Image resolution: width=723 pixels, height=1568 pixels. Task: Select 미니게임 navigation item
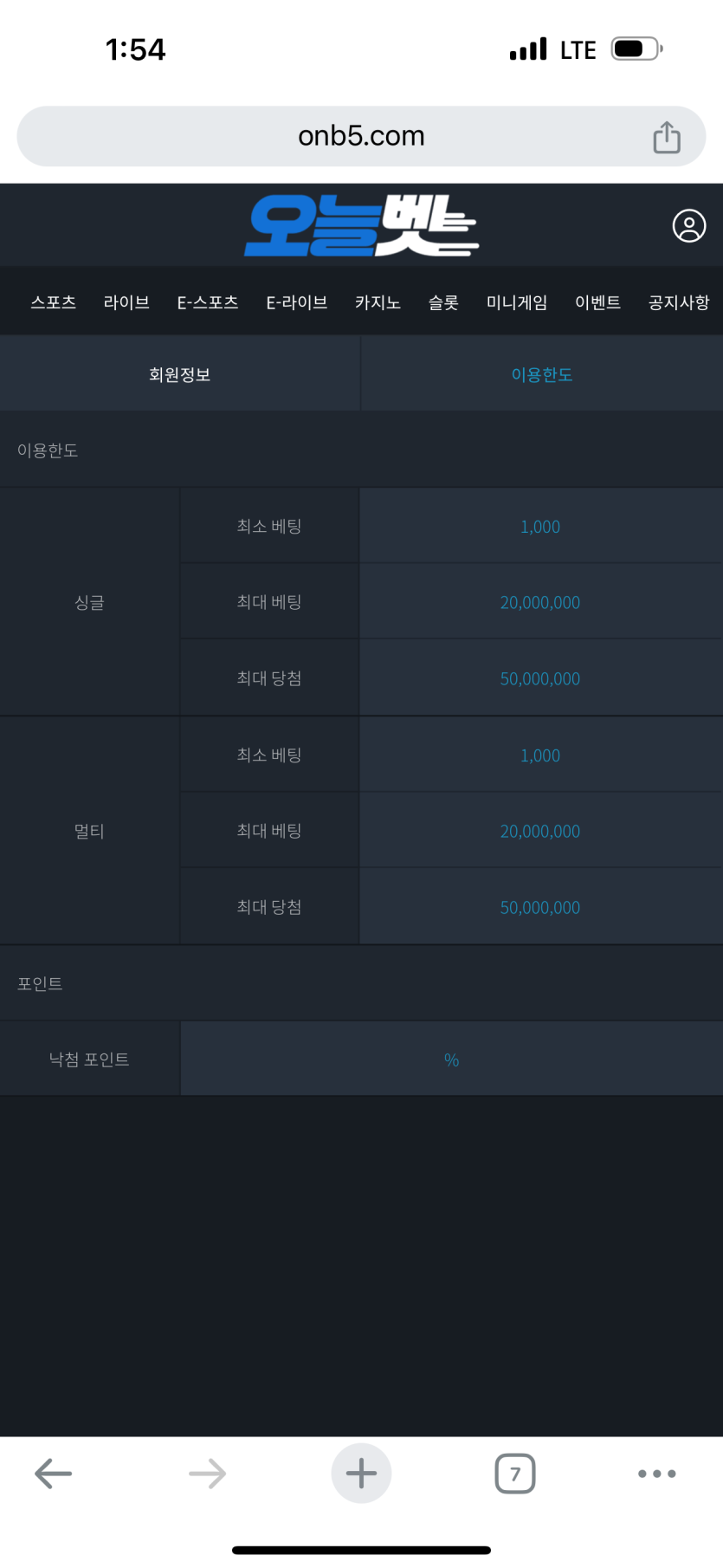517,302
